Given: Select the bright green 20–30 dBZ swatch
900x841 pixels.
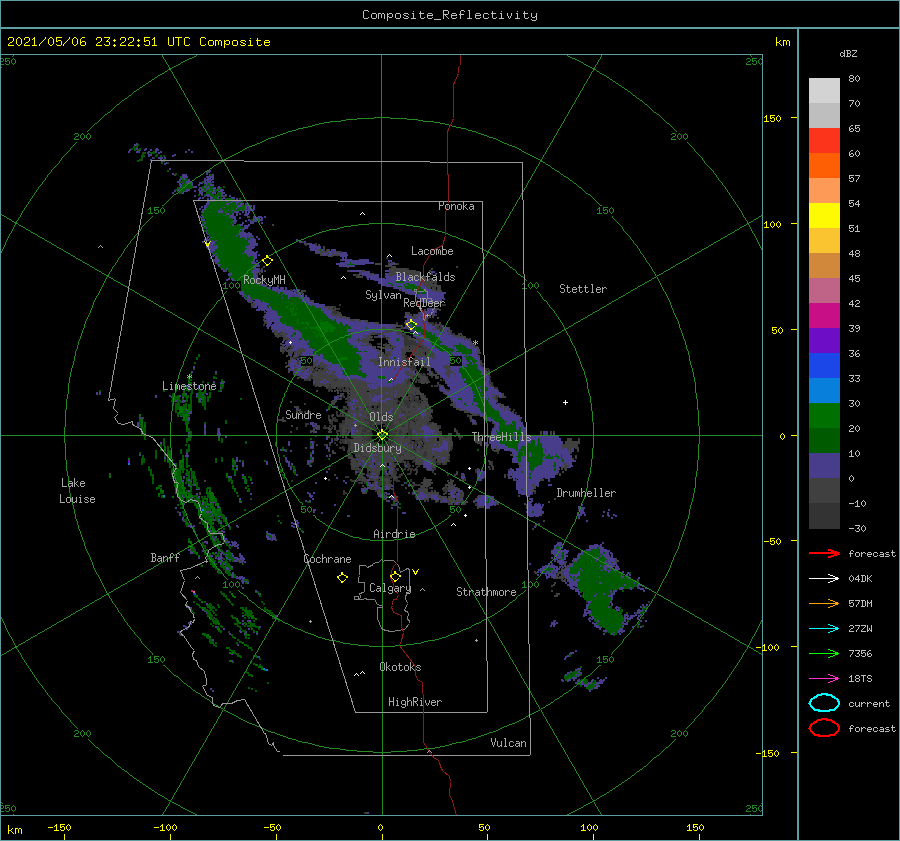Looking at the screenshot, I should click(824, 416).
